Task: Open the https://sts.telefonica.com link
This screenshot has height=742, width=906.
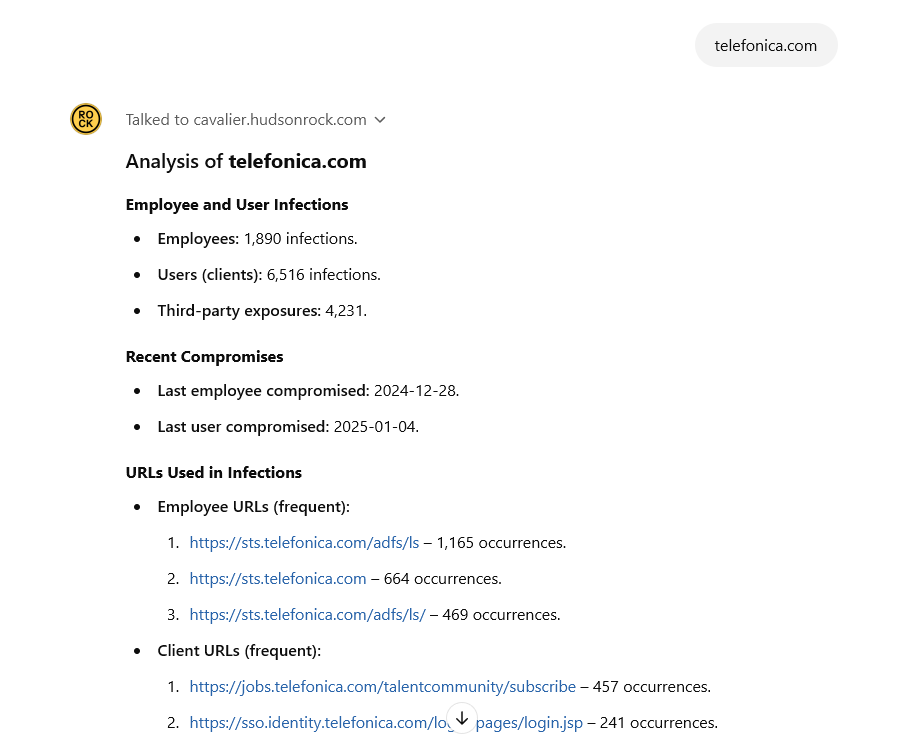Action: [x=278, y=578]
